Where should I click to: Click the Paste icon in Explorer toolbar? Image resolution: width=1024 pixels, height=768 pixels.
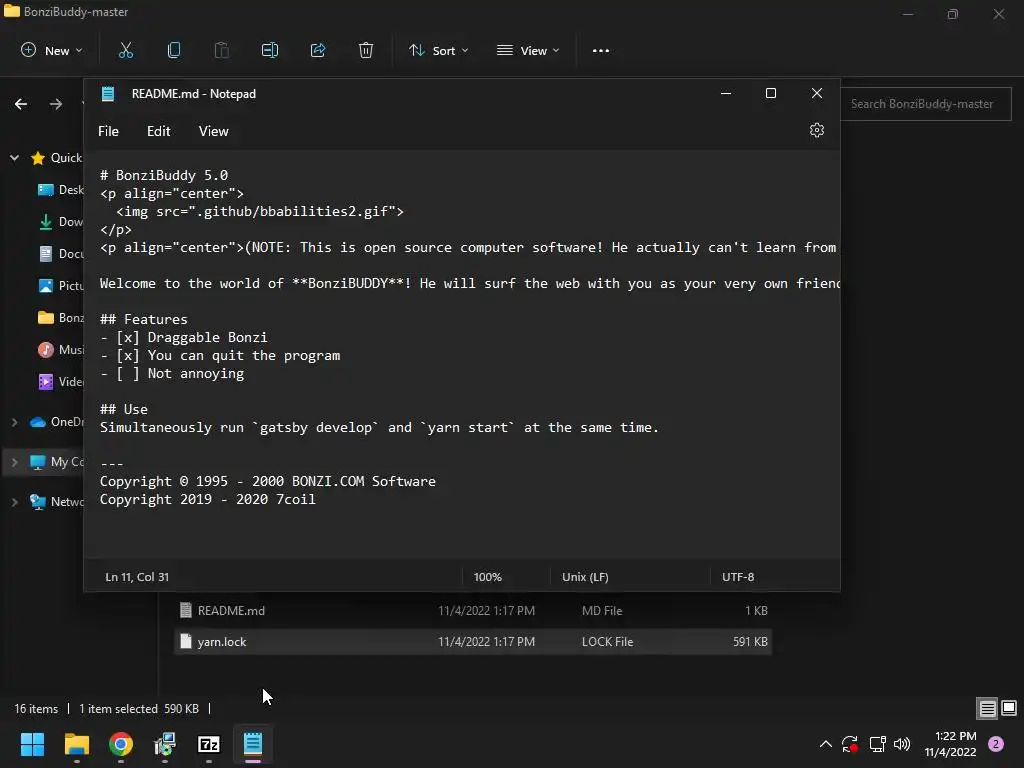tap(222, 50)
